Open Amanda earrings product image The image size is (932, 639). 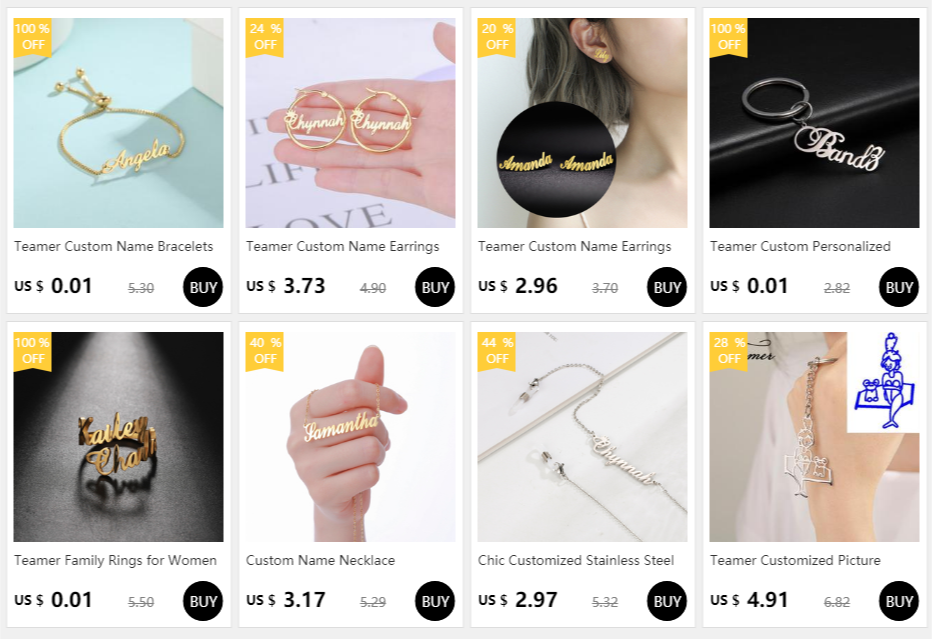[x=582, y=122]
